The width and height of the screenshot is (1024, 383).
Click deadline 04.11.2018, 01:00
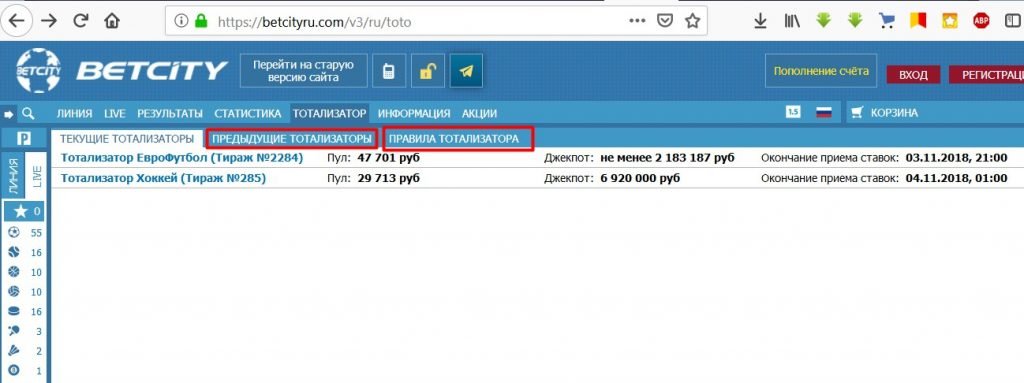pos(956,178)
